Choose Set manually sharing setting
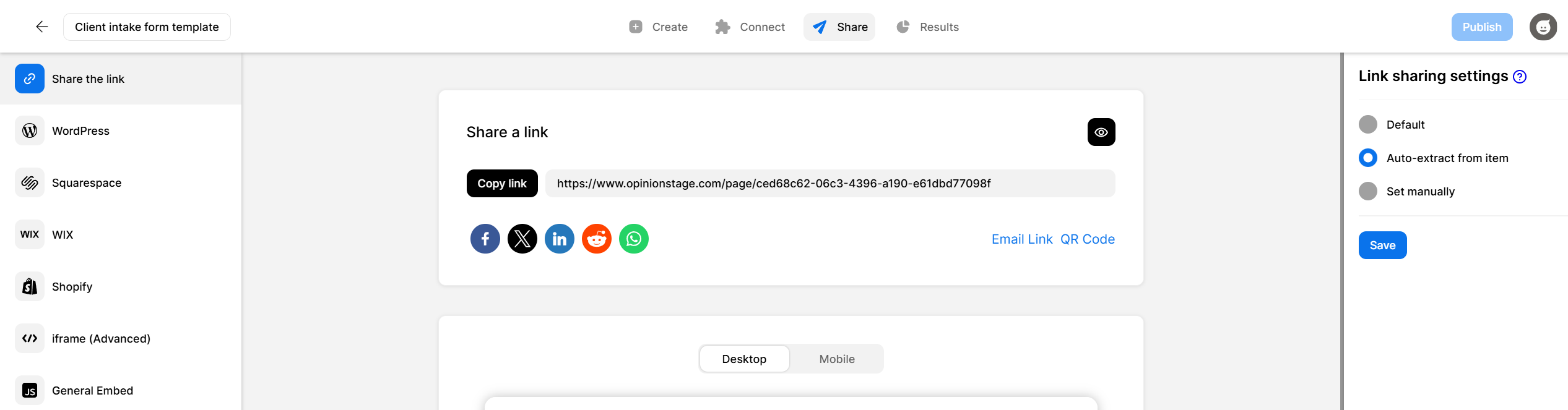The width and height of the screenshot is (1568, 410). [1368, 191]
